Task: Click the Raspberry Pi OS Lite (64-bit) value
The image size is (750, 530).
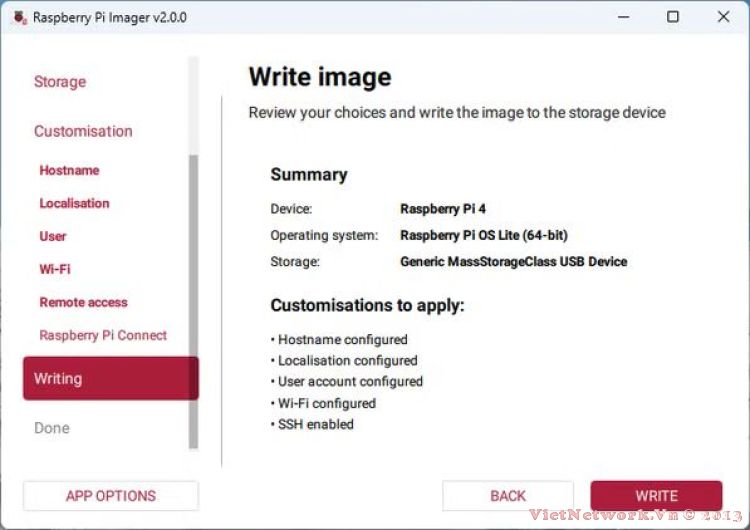Action: (x=483, y=235)
